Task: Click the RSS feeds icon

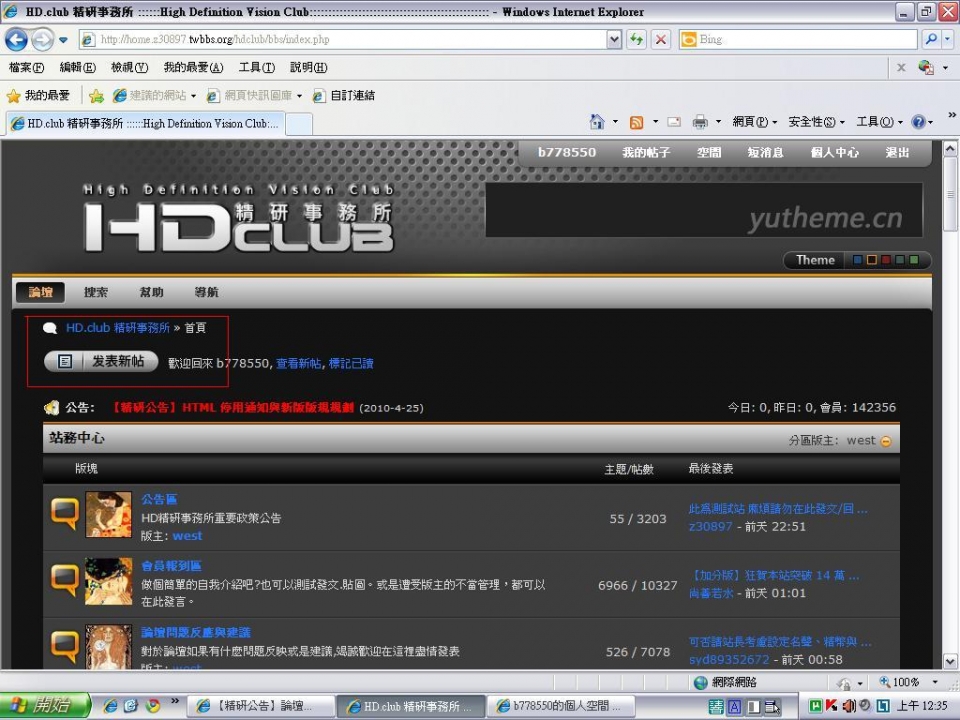Action: click(x=636, y=122)
